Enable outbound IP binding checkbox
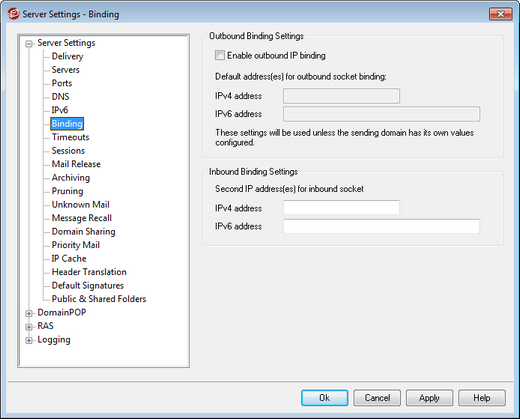 220,55
